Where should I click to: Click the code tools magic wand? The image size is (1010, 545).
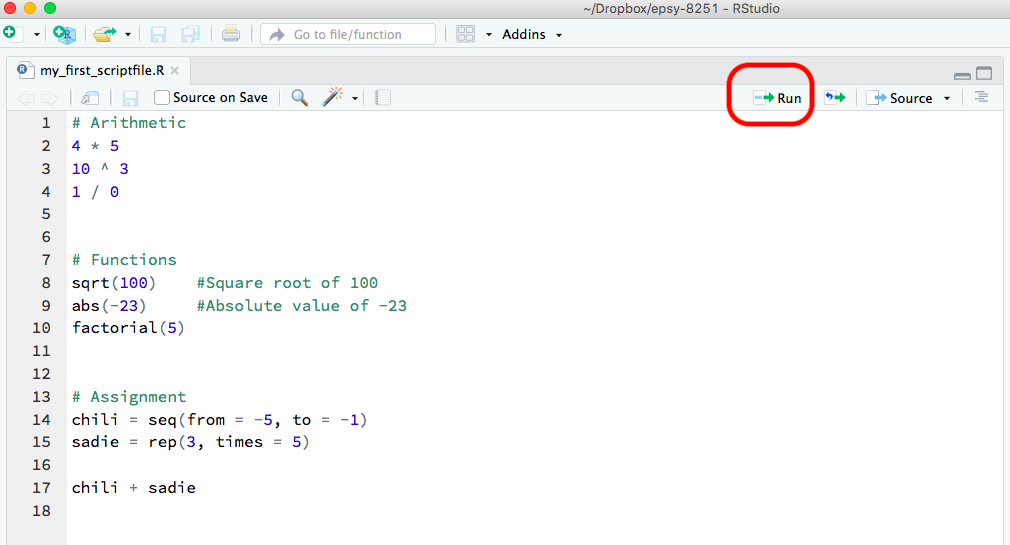pos(332,98)
